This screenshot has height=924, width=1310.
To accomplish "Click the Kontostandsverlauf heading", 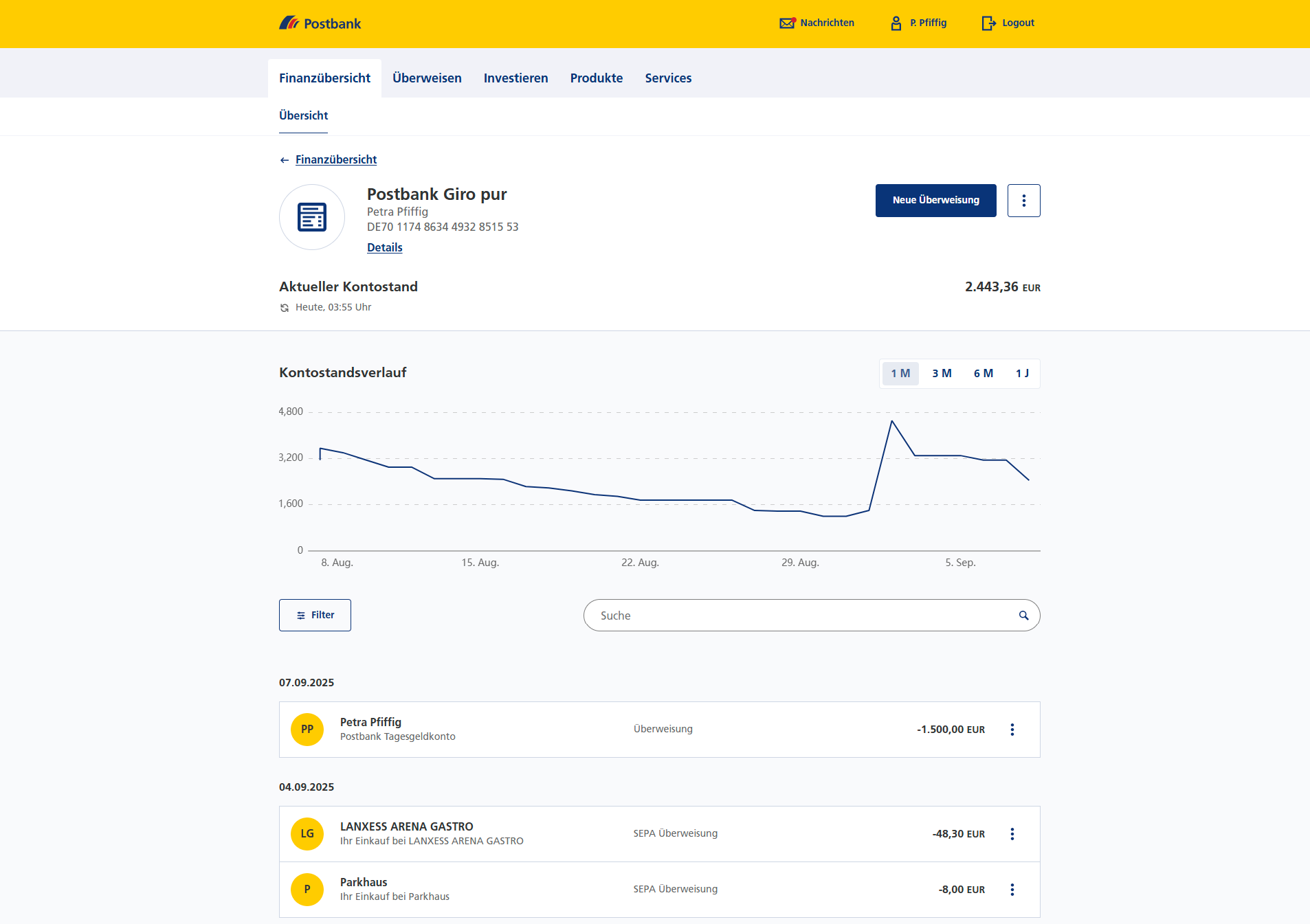I will click(x=342, y=373).
